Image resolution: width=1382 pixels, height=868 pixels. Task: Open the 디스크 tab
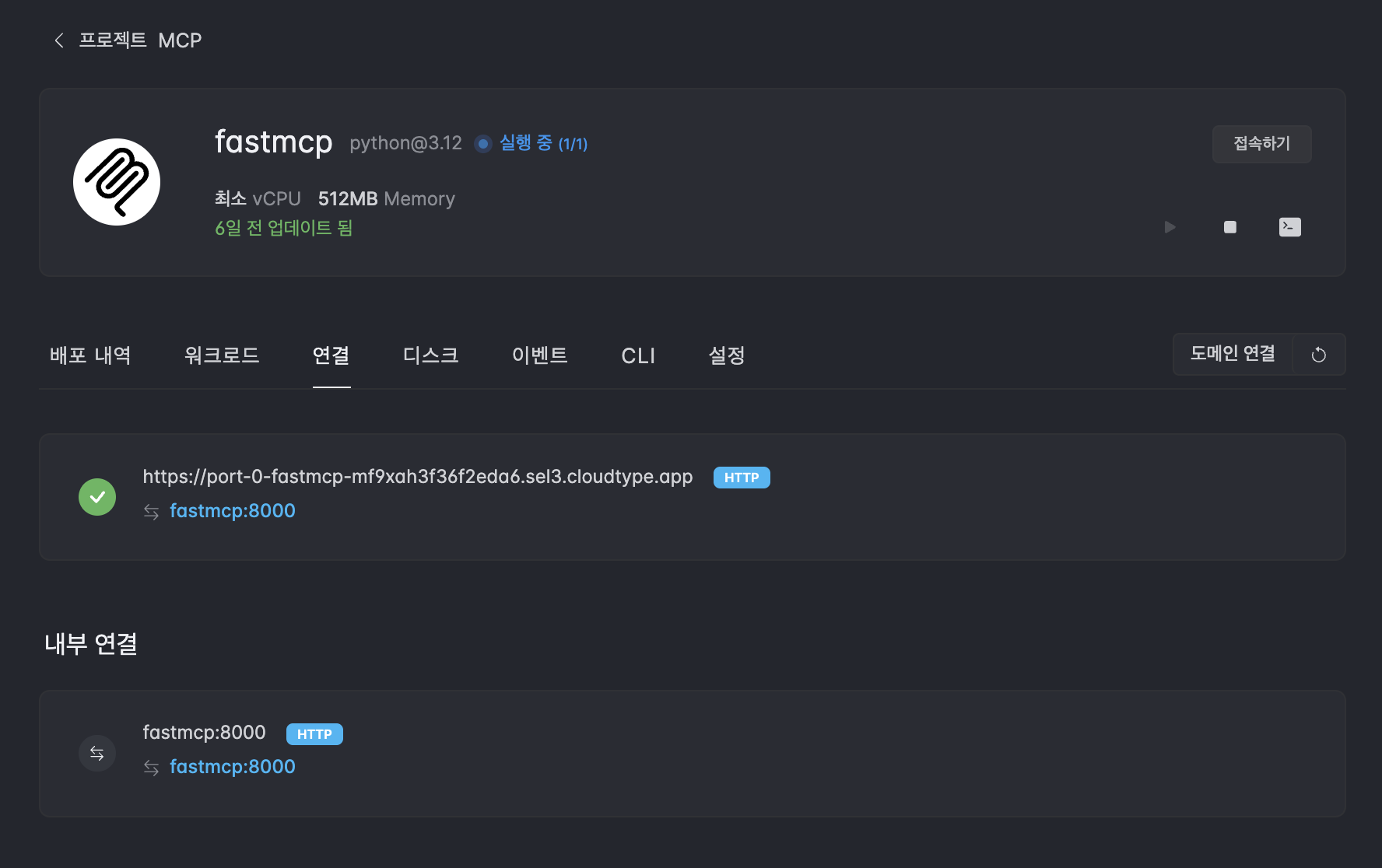(431, 355)
